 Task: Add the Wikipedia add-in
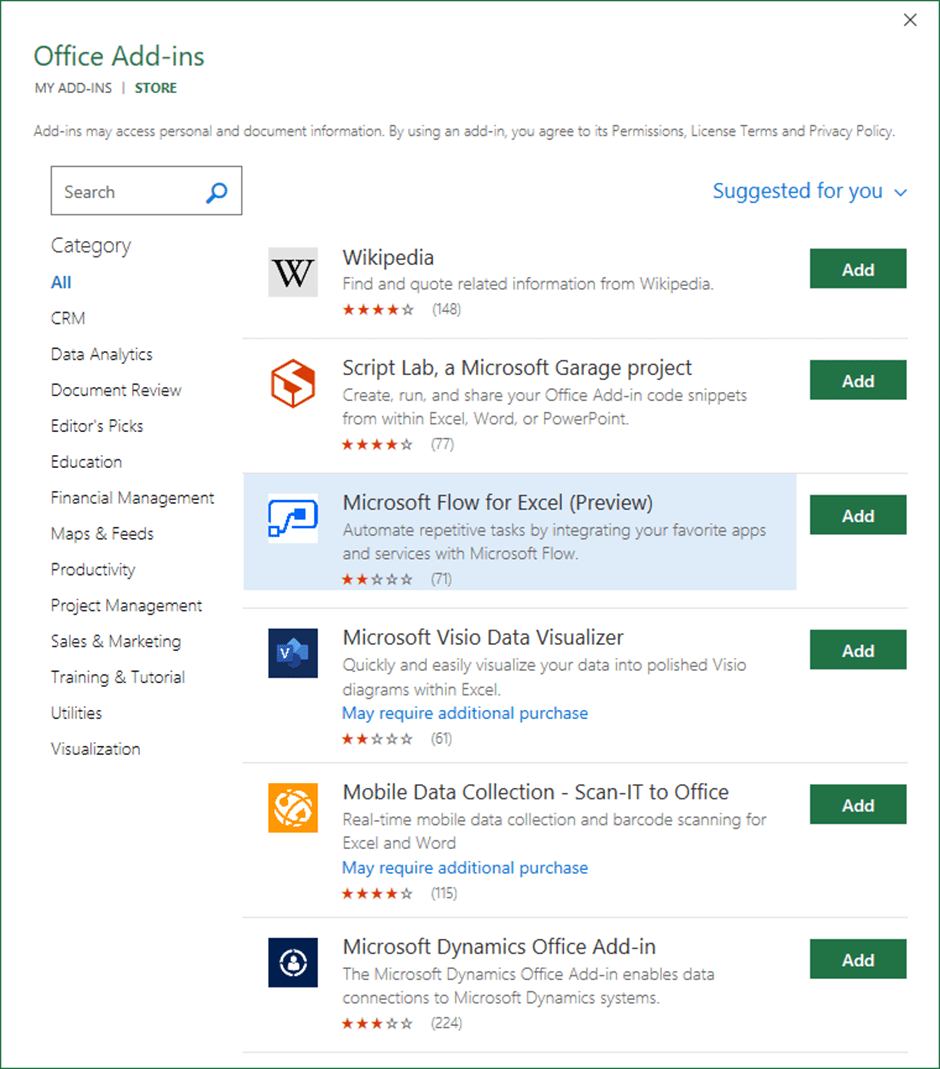coord(857,268)
